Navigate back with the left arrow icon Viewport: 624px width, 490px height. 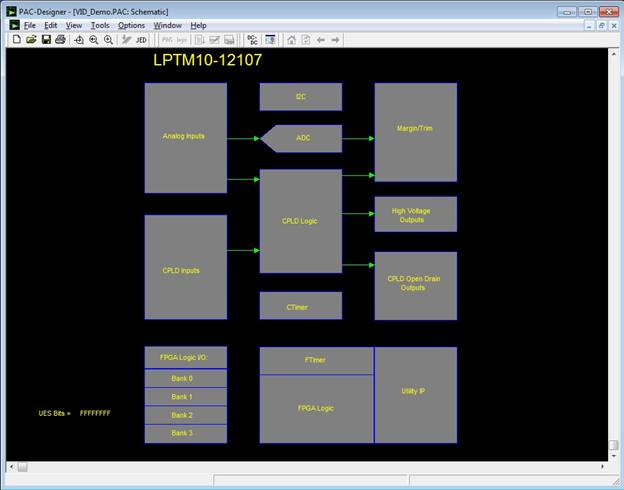[321, 40]
